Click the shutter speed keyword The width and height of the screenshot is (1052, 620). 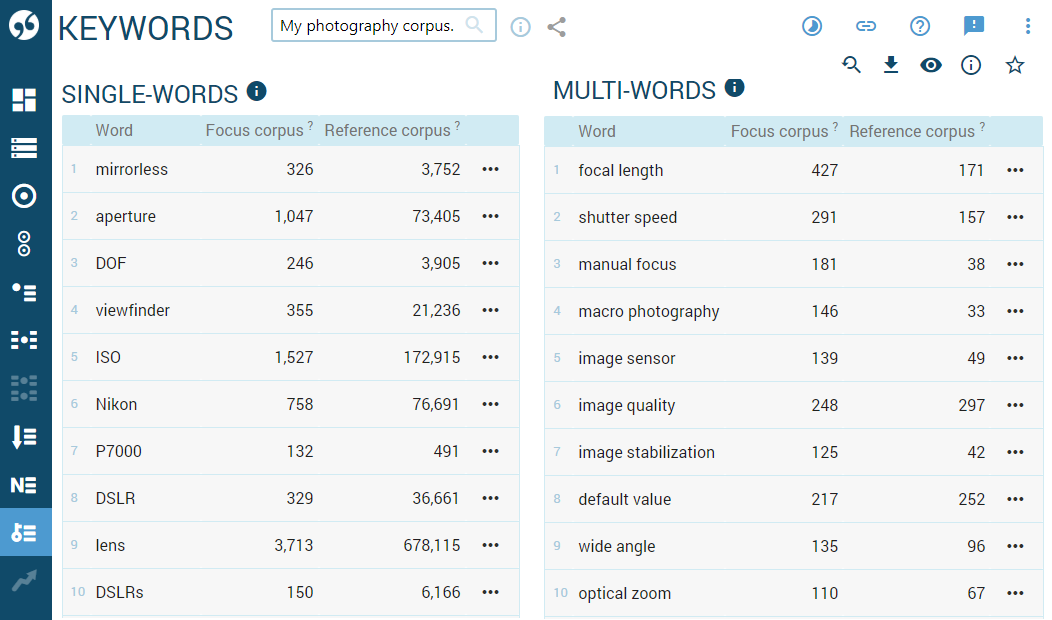[626, 217]
